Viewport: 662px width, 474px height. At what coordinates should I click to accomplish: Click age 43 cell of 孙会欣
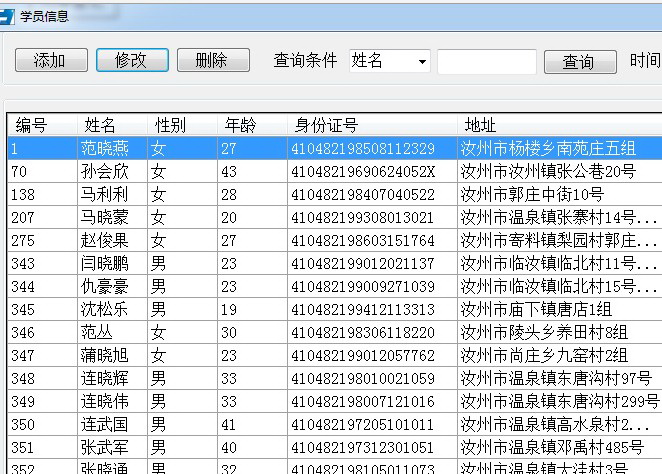(x=252, y=171)
